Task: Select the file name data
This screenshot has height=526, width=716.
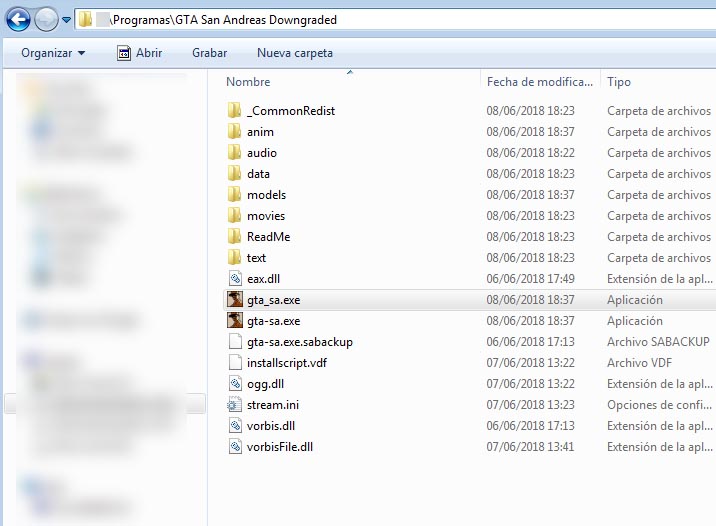Action: point(258,174)
